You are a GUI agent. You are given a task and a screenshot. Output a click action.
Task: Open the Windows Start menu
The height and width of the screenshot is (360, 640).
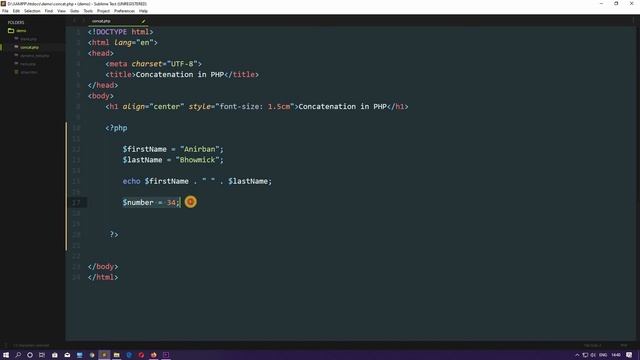pos(6,355)
